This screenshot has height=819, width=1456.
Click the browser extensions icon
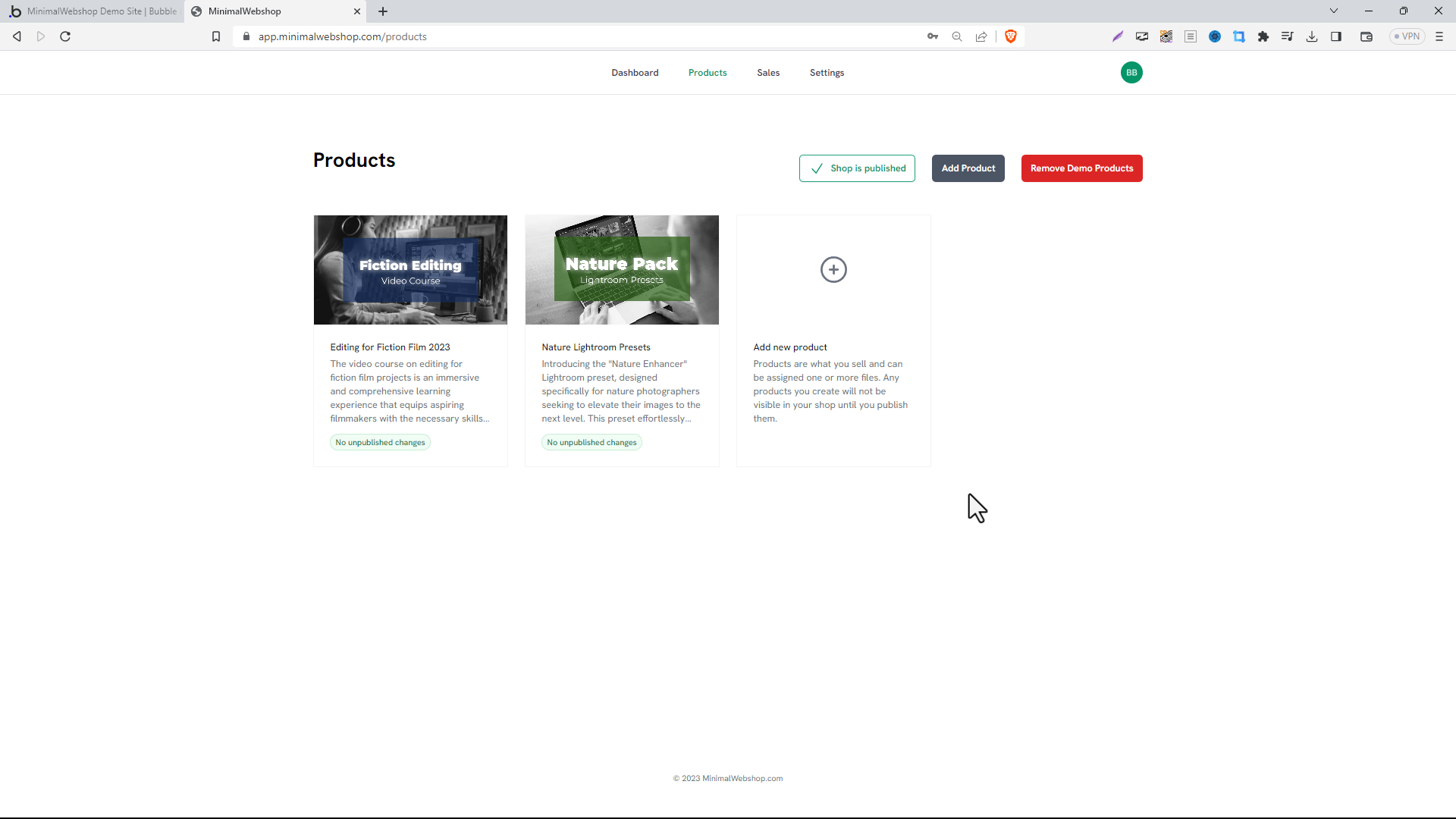pyautogui.click(x=1264, y=36)
